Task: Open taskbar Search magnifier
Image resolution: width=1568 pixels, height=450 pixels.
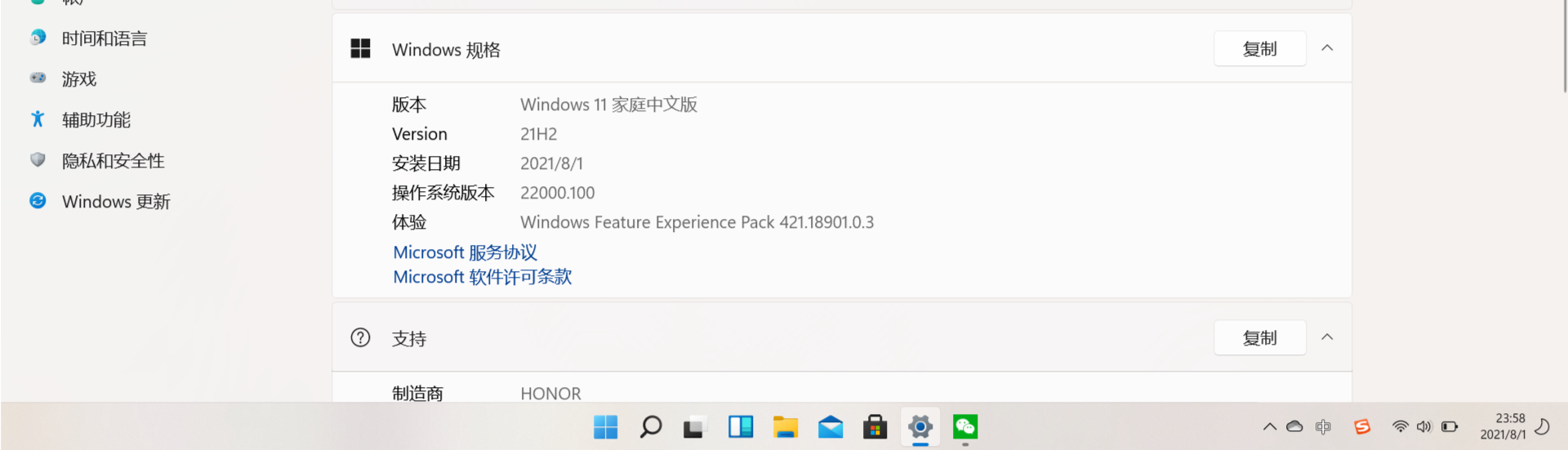Action: (650, 427)
